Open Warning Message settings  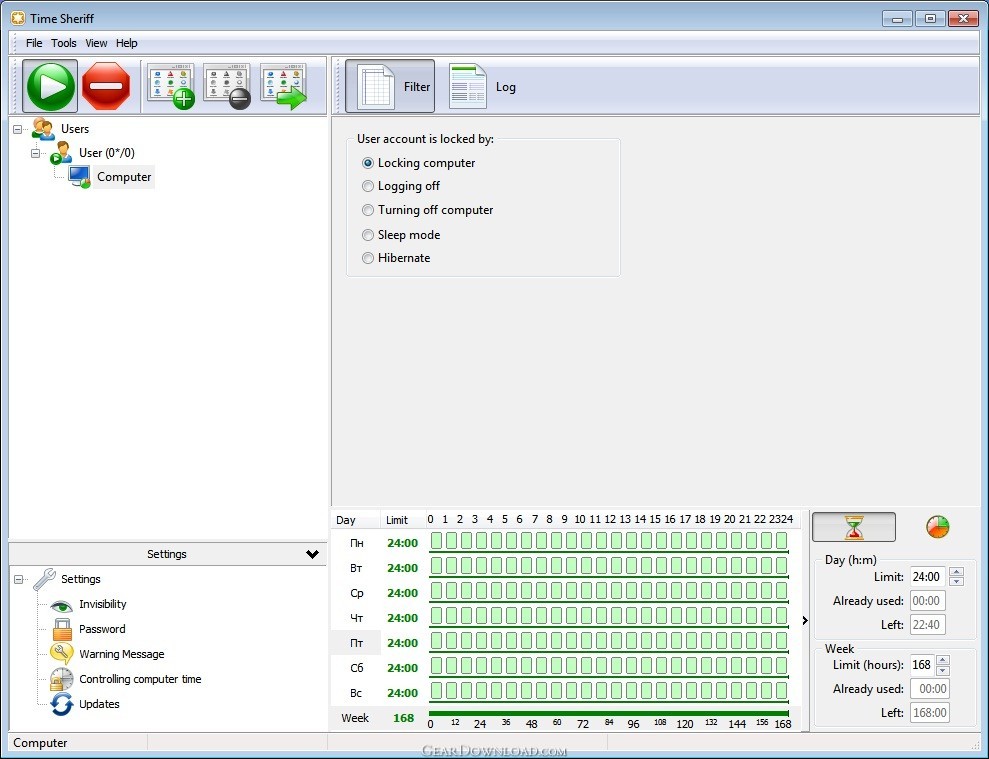[x=122, y=654]
